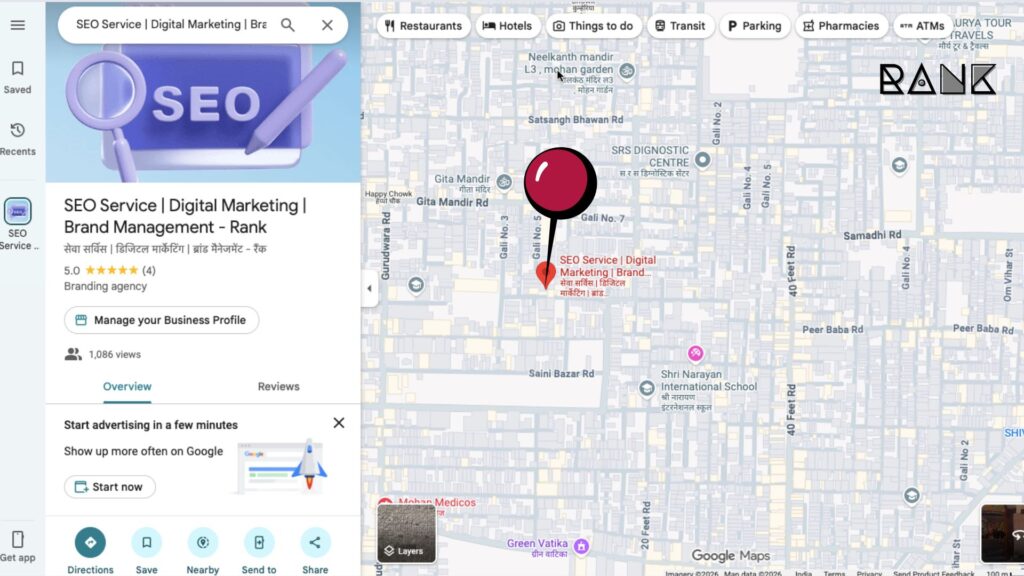Click the Samadhi Rd map label

tap(872, 235)
